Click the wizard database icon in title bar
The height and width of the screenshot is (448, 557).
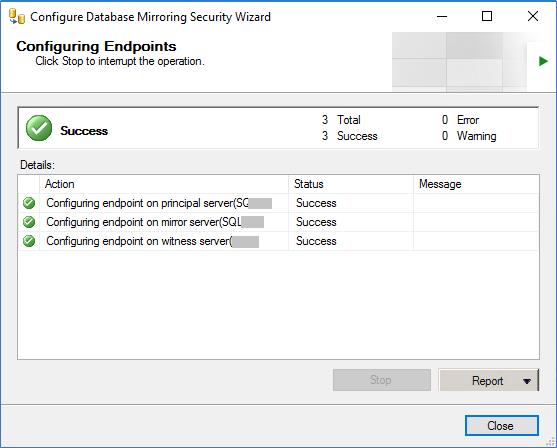[x=17, y=17]
